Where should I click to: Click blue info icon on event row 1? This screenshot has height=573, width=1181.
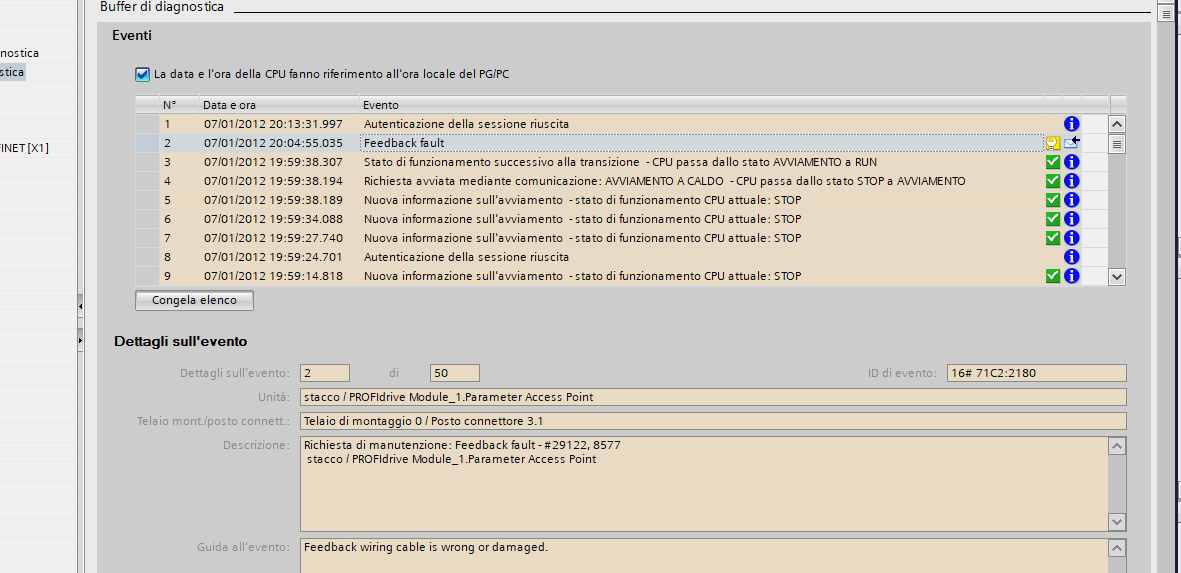tap(1071, 124)
